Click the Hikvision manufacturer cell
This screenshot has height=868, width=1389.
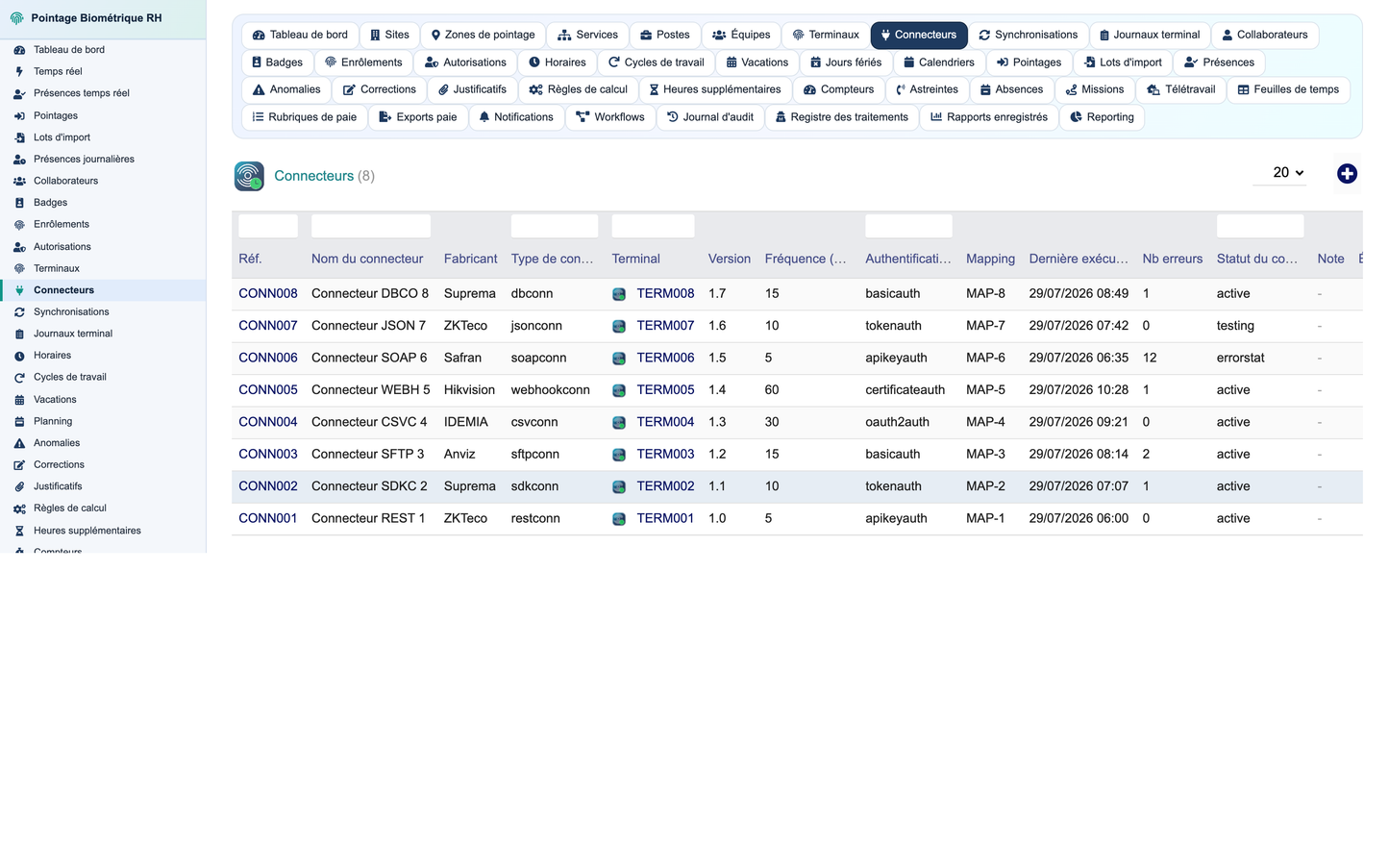coord(469,390)
